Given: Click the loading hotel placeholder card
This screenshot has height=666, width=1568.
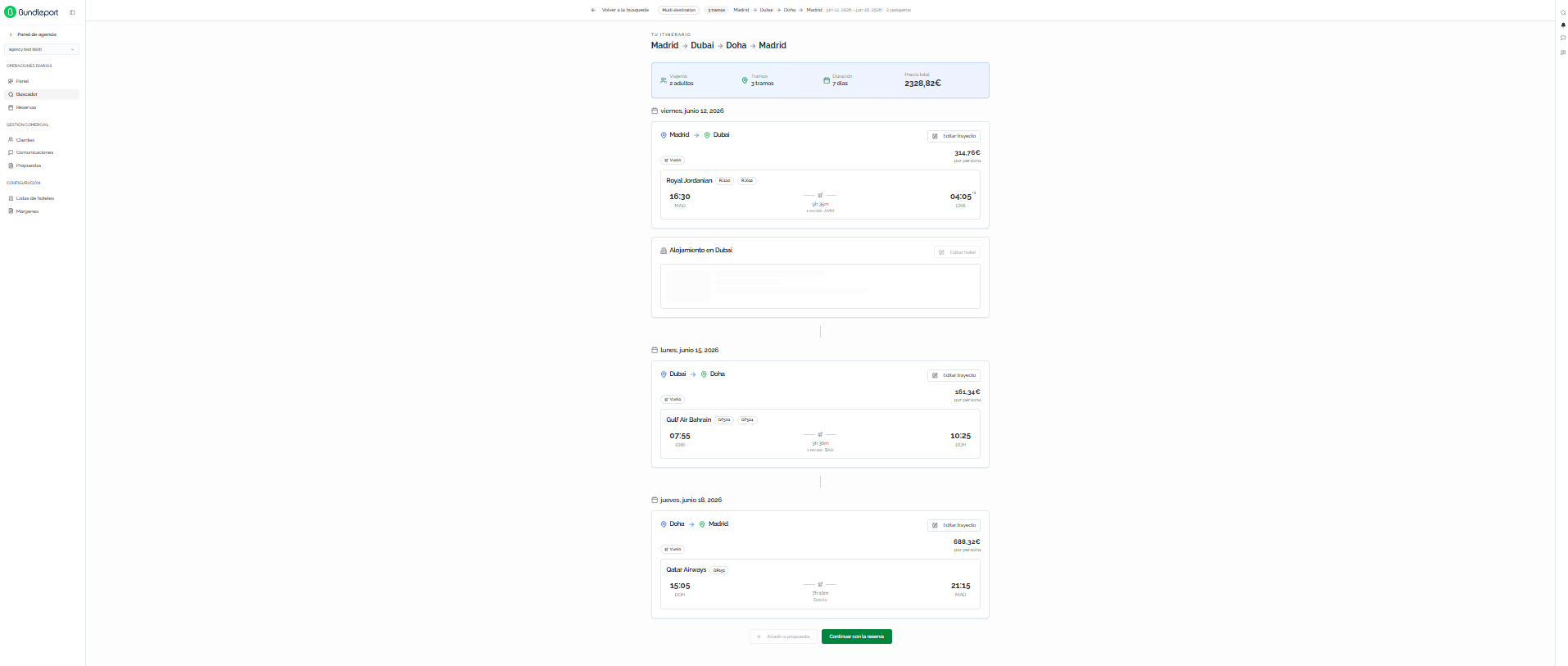Looking at the screenshot, I should click(x=820, y=286).
